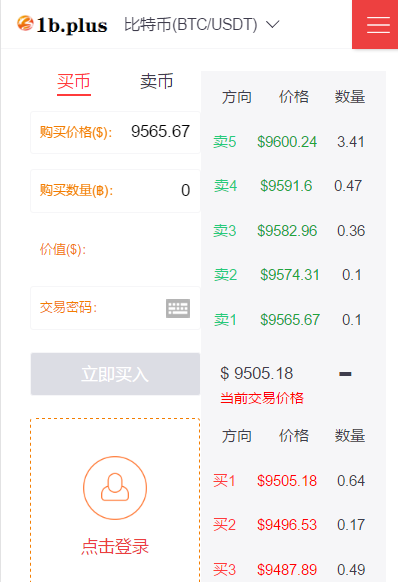Screen dimensions: 398x582
Task: Click the current price $ 9505.18
Action: click(x=257, y=373)
